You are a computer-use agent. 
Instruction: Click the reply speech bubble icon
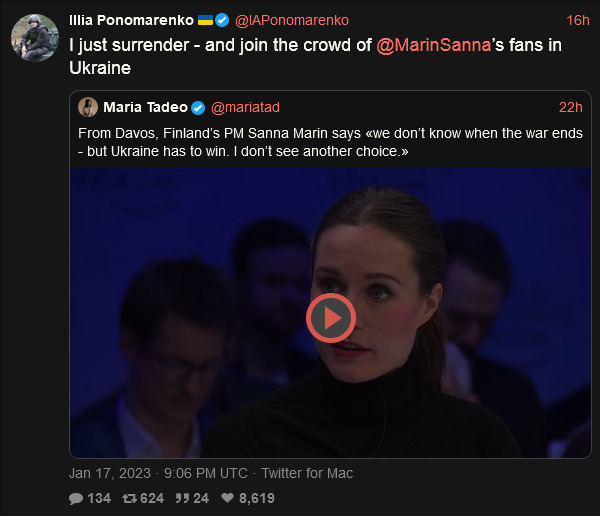tap(76, 498)
